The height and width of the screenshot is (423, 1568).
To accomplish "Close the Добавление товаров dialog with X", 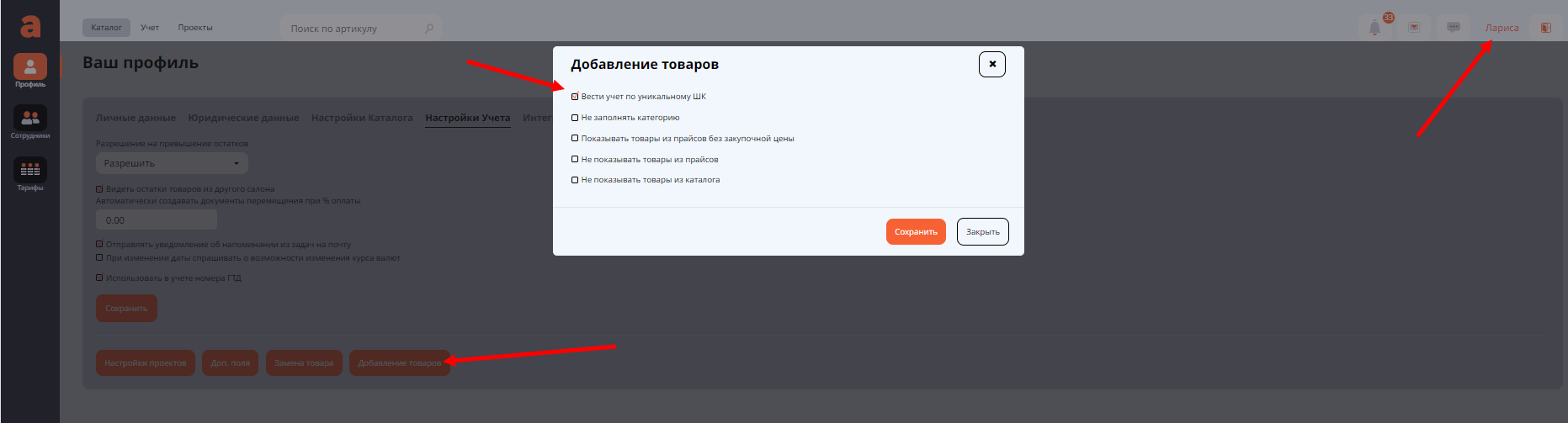I will click(x=991, y=64).
